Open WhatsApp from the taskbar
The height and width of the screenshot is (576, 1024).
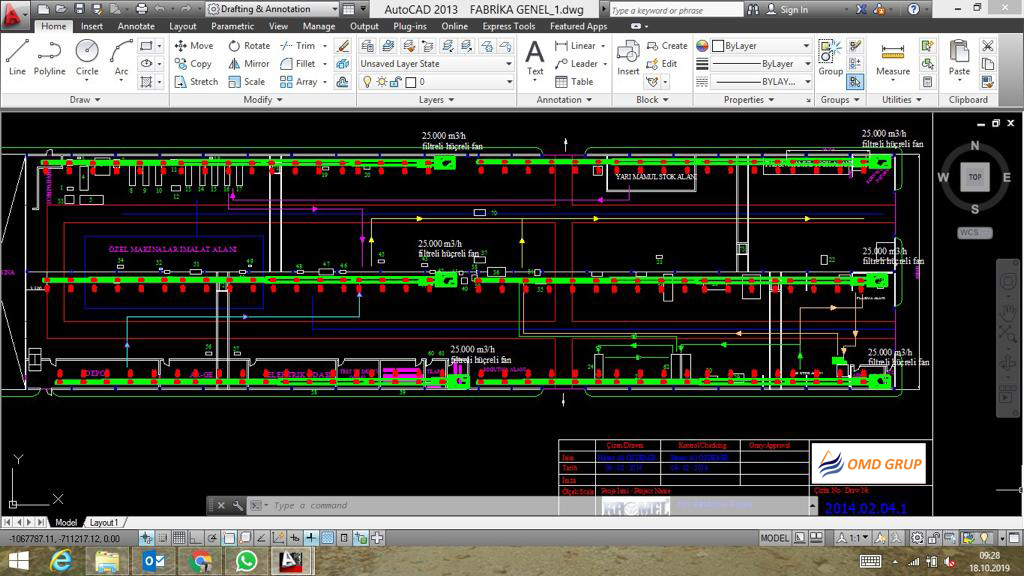pyautogui.click(x=246, y=562)
